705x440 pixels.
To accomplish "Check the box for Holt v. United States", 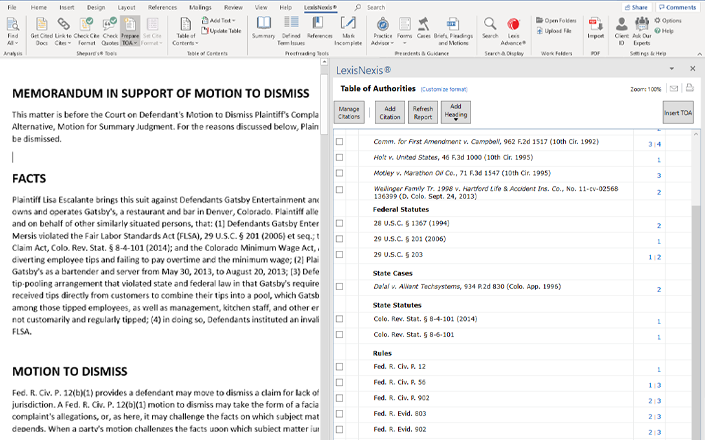I will (x=339, y=157).
